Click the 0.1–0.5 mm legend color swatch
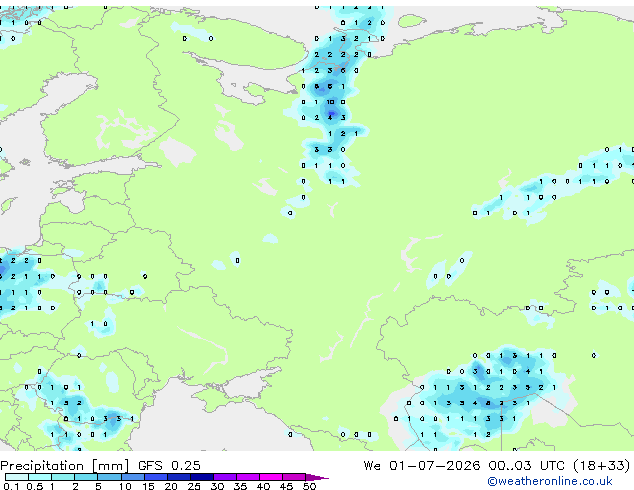Screen dimensions: 634x490 pyautogui.click(x=17, y=477)
